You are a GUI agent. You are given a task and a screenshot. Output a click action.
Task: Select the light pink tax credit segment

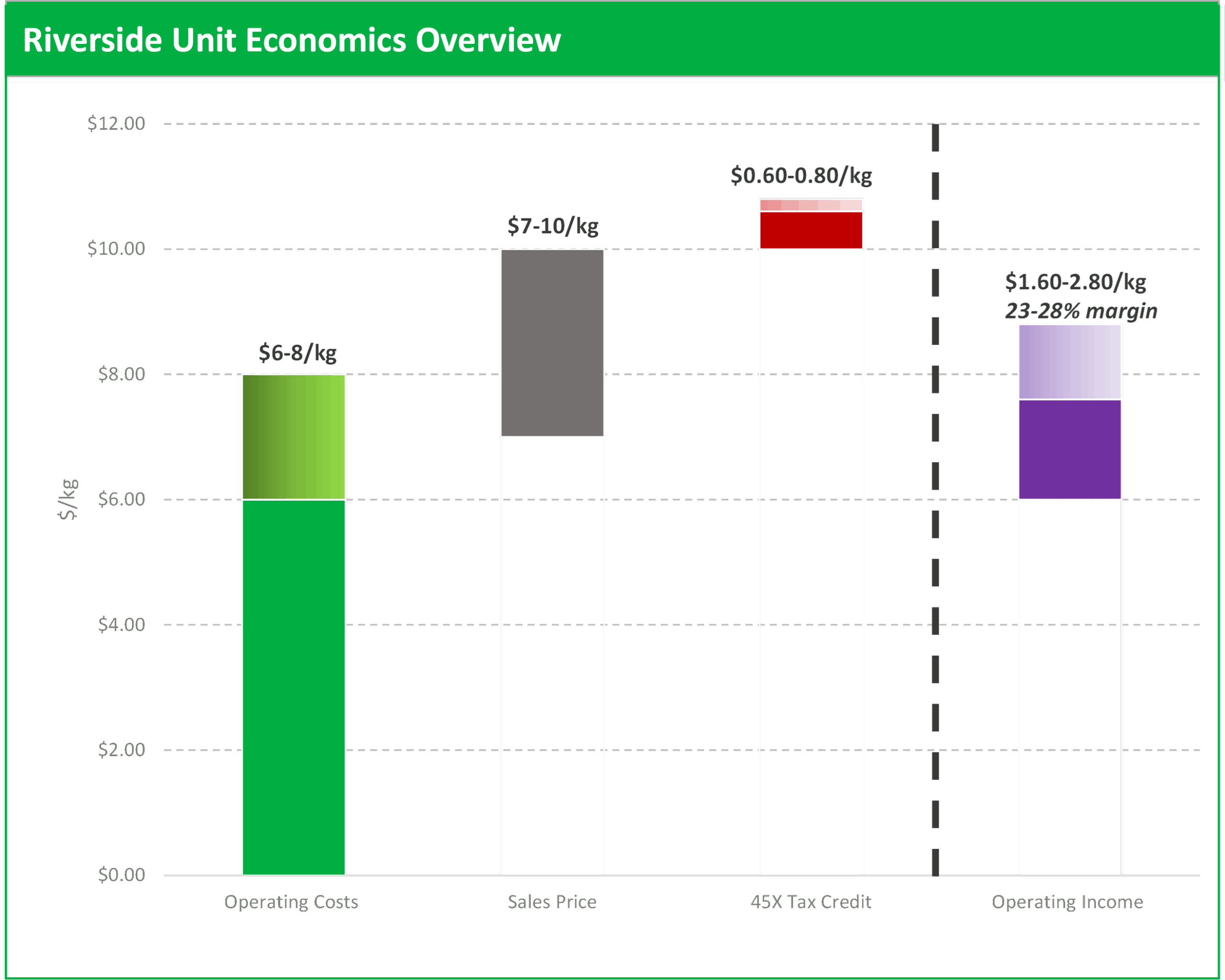811,205
